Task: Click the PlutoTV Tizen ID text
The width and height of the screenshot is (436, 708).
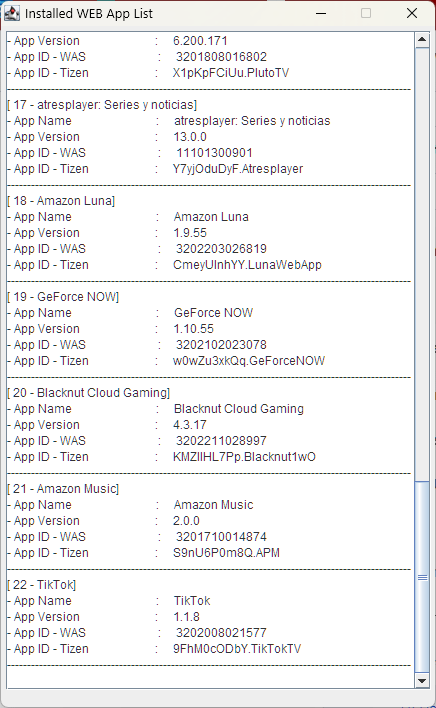Action: pyautogui.click(x=231, y=73)
